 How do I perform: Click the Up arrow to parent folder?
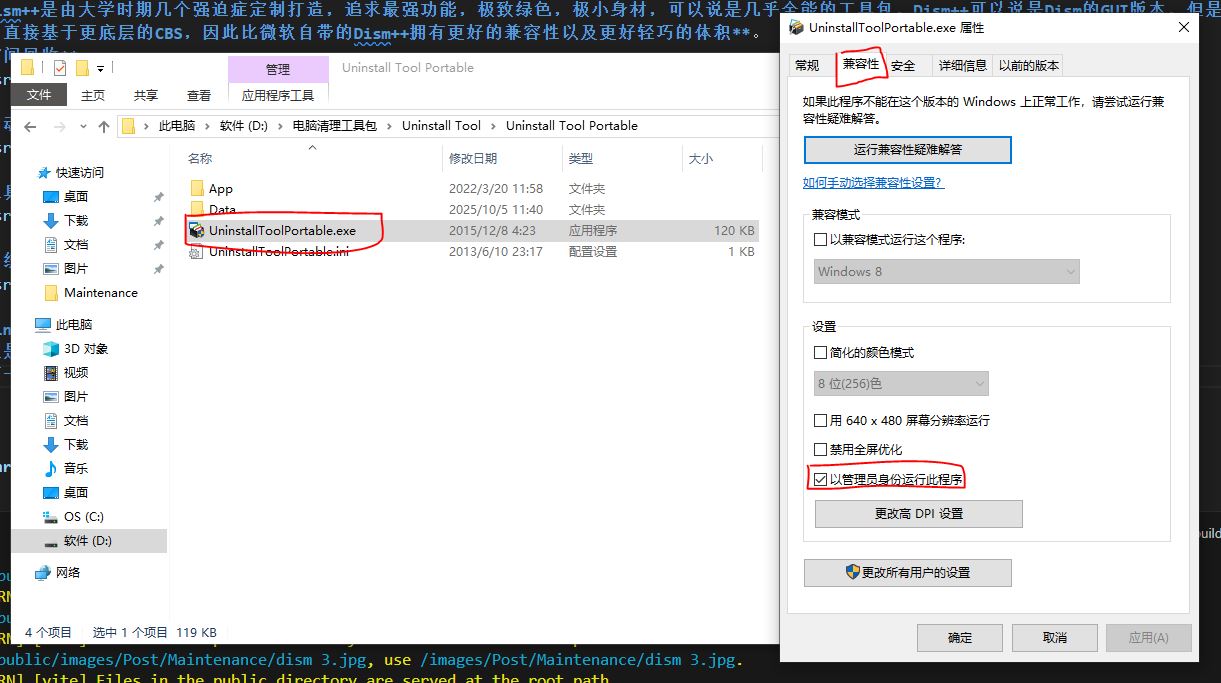click(x=104, y=127)
